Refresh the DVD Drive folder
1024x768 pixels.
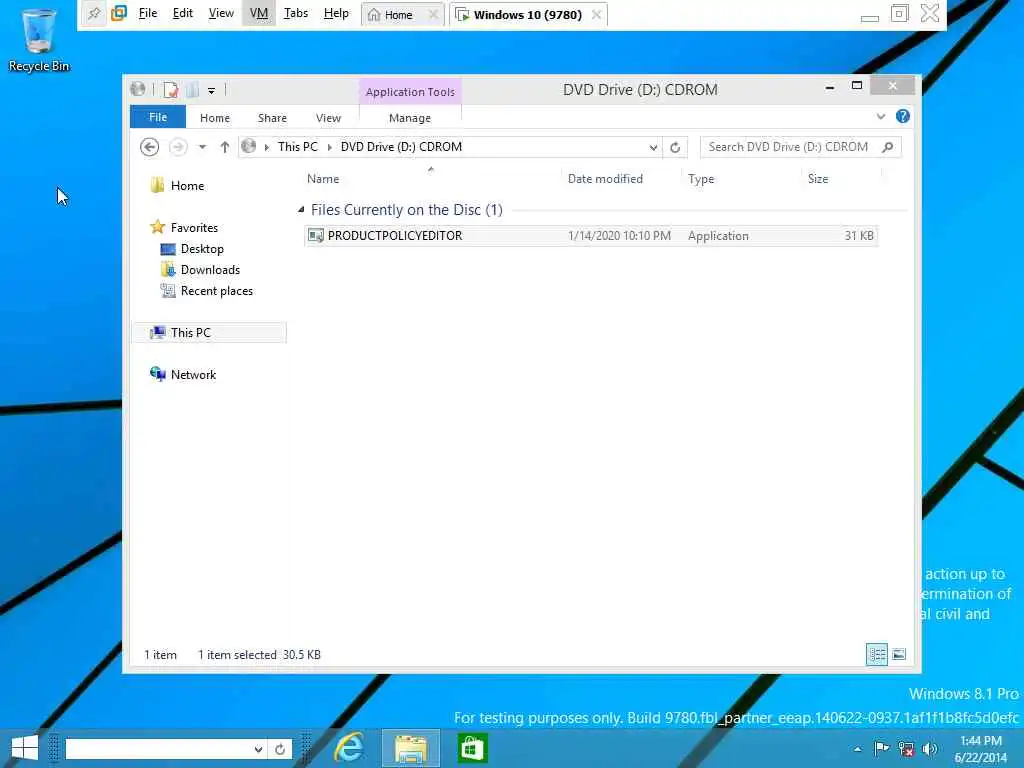[675, 148]
